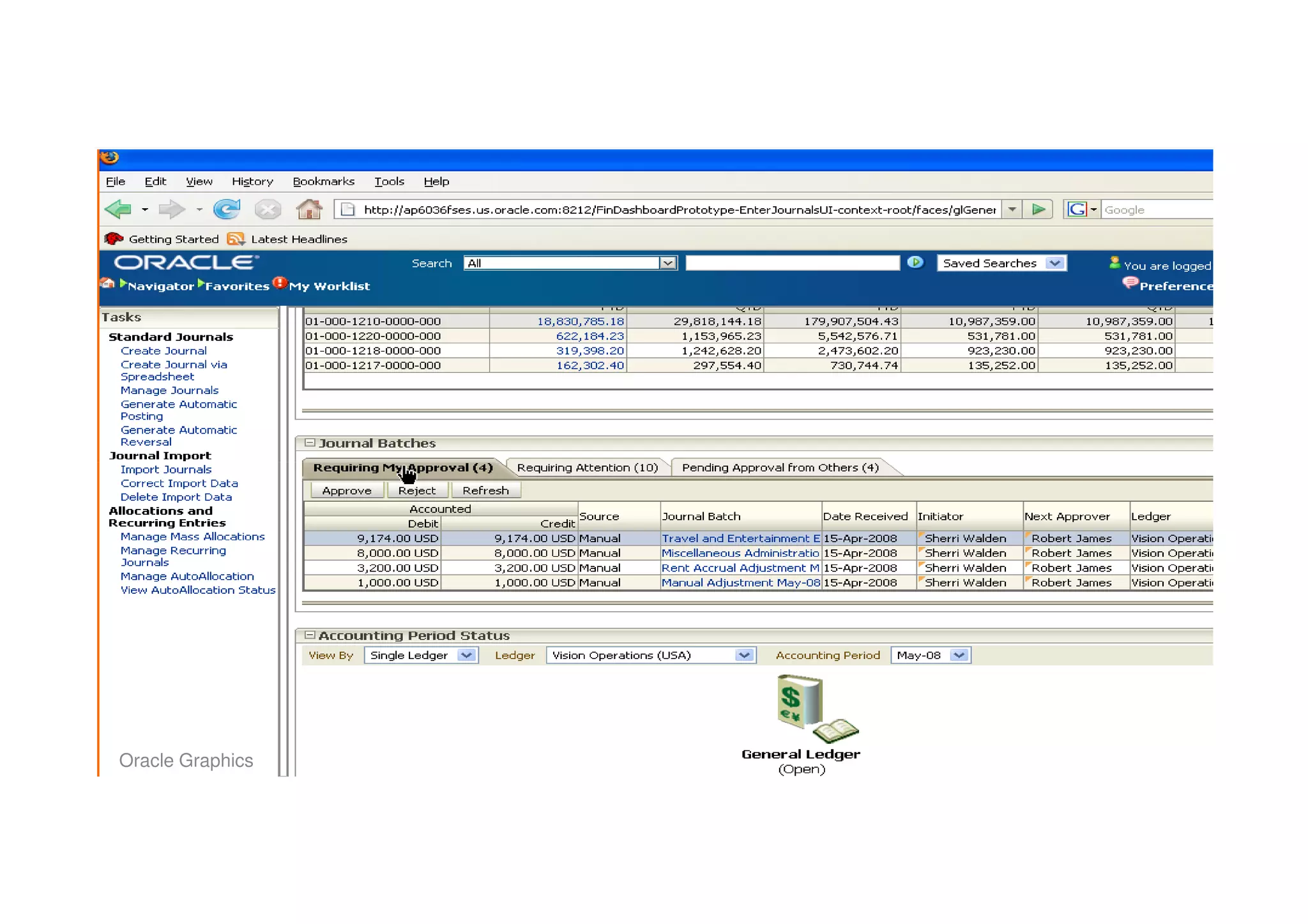Open the Help menu

[436, 181]
